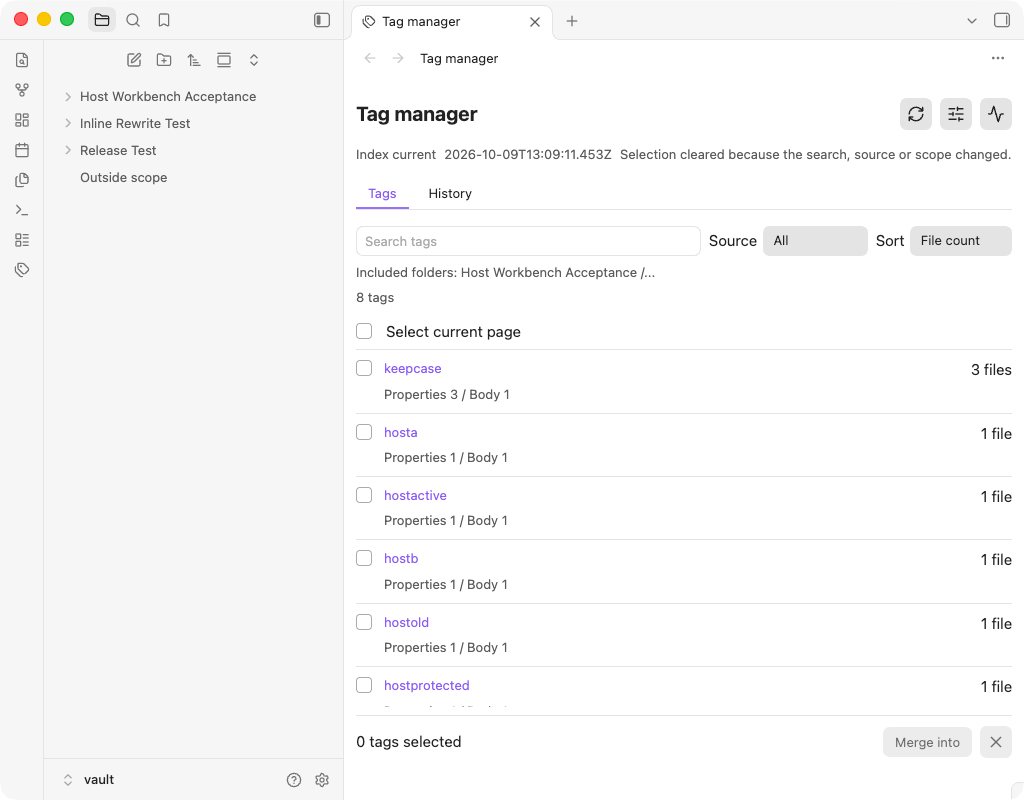
Task: Check the hostold tag checkbox
Action: point(364,622)
